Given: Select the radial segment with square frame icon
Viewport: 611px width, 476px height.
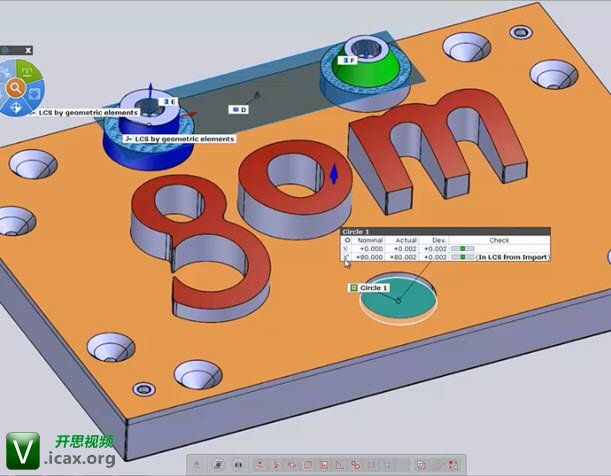Looking at the screenshot, I should 35,95.
